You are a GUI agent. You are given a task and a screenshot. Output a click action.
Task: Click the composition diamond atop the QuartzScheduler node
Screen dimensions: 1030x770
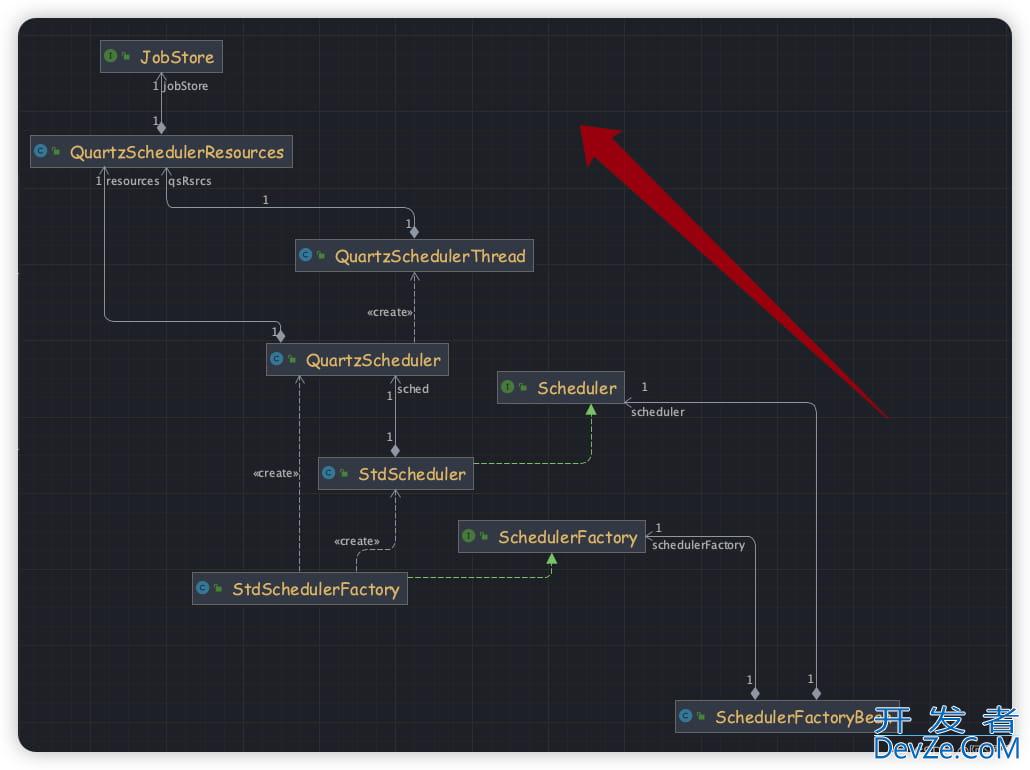[x=280, y=336]
